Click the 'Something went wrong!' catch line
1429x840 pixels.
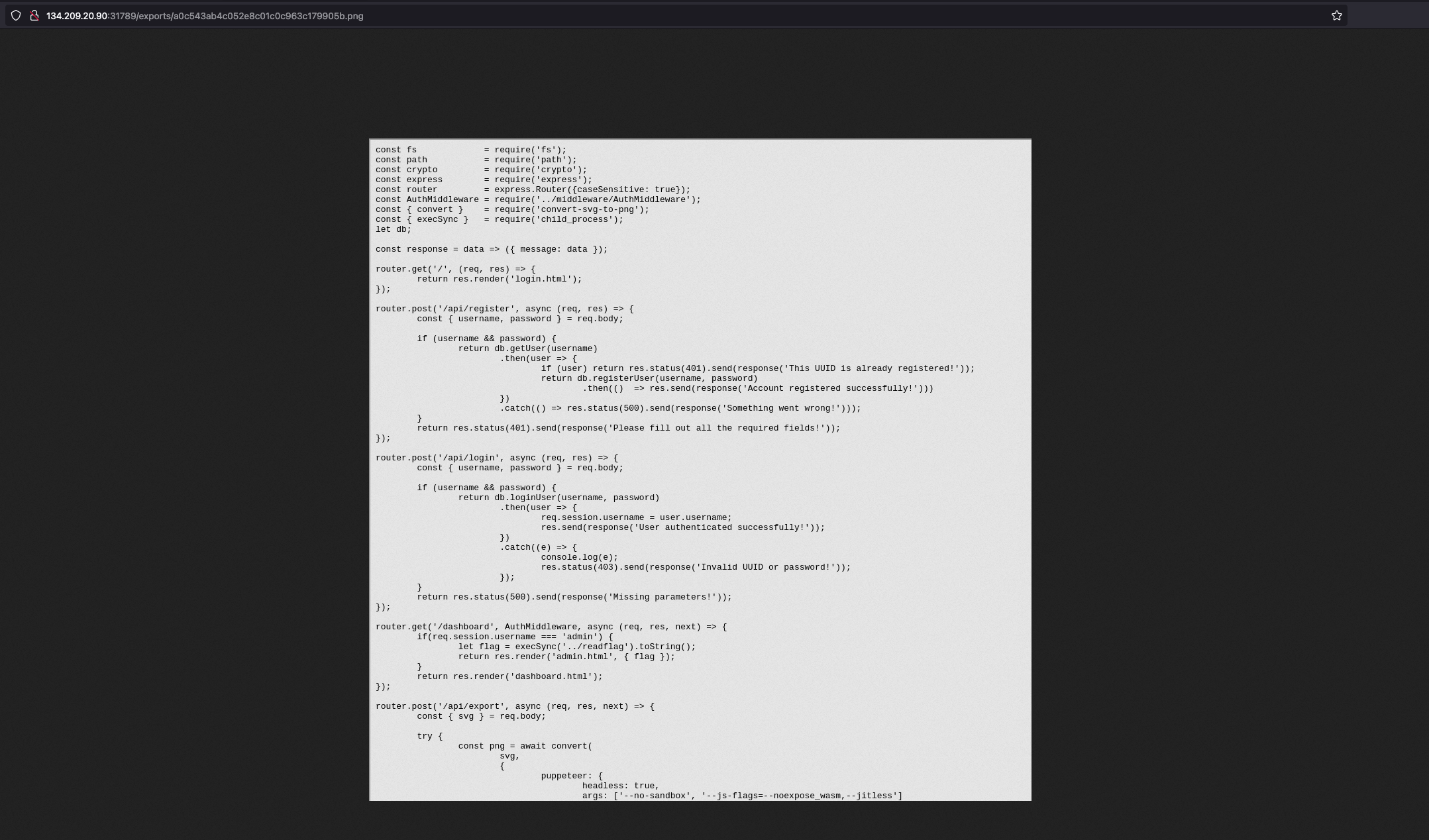(x=680, y=408)
